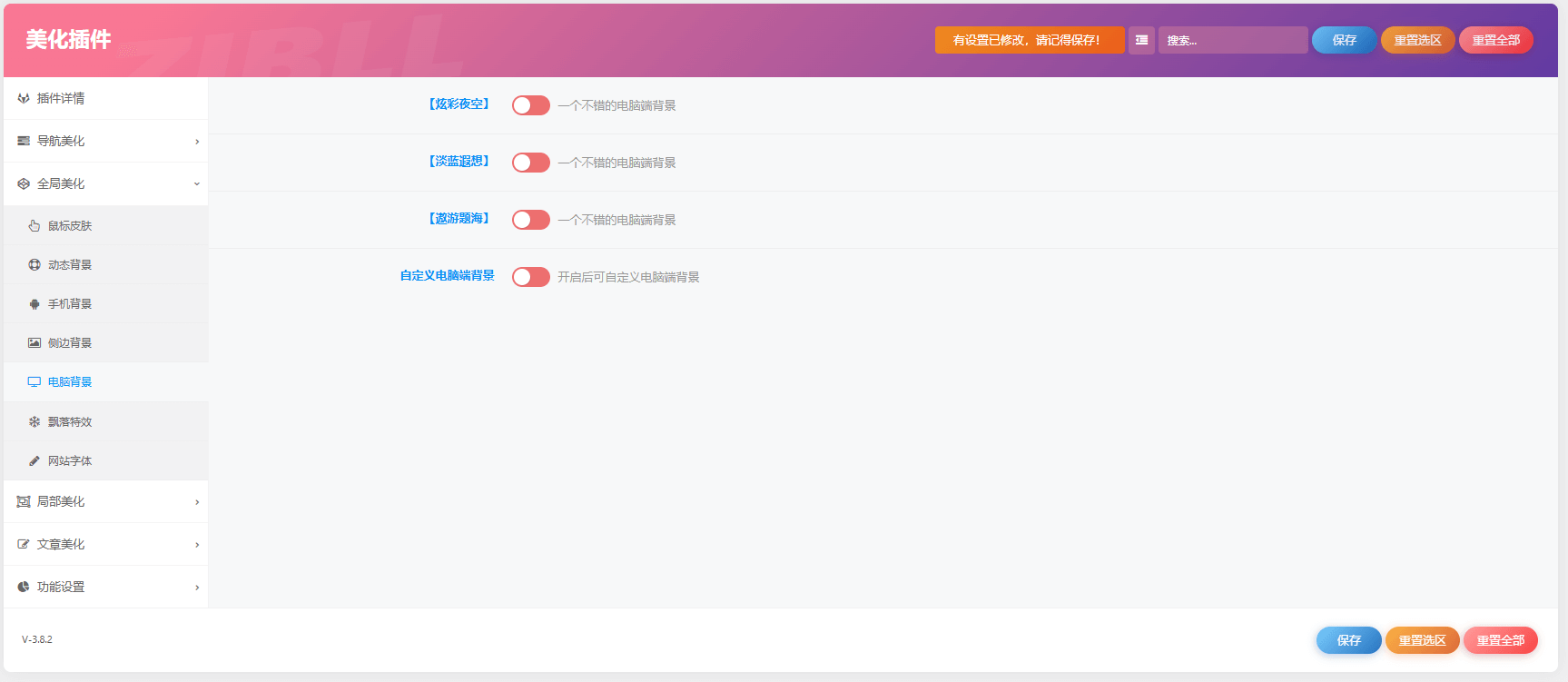Click the 全局美化 cube icon
This screenshot has width=1568, height=682.
24,183
